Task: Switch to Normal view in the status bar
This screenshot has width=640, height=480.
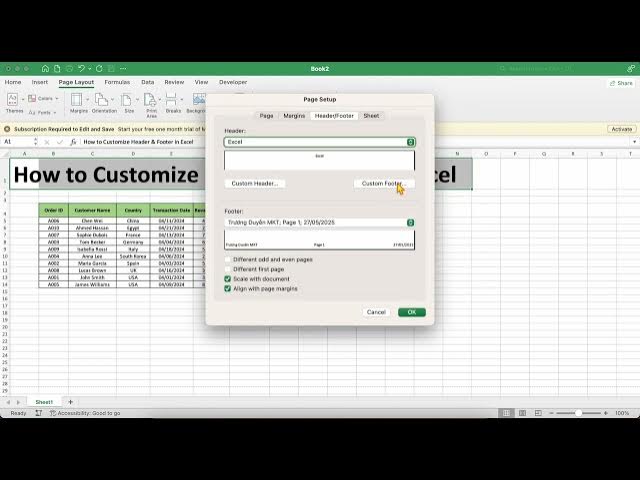Action: coord(506,413)
